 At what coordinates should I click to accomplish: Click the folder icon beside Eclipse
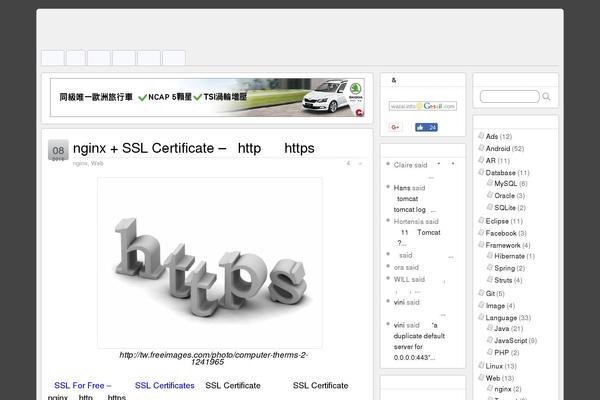(x=481, y=220)
